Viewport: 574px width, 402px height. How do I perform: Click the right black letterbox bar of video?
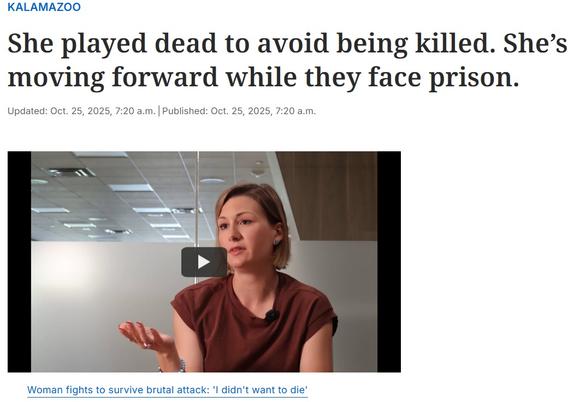click(x=389, y=262)
